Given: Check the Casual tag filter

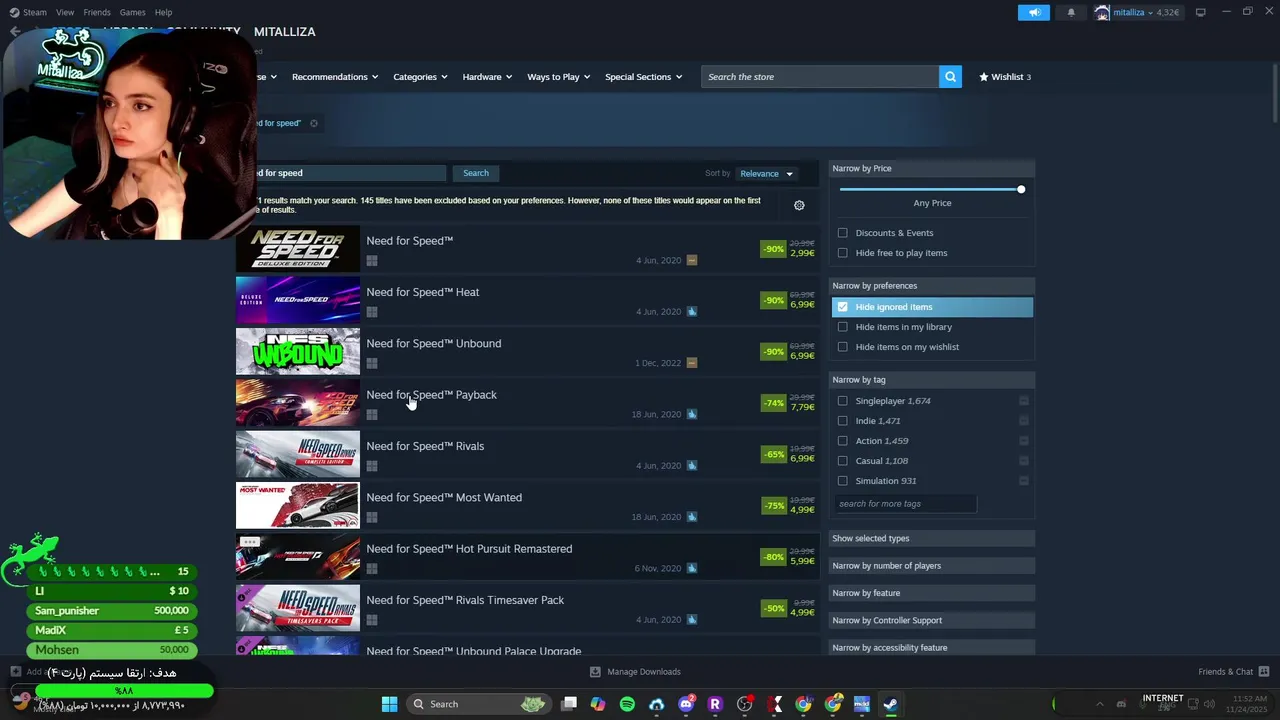Looking at the screenshot, I should point(842,461).
